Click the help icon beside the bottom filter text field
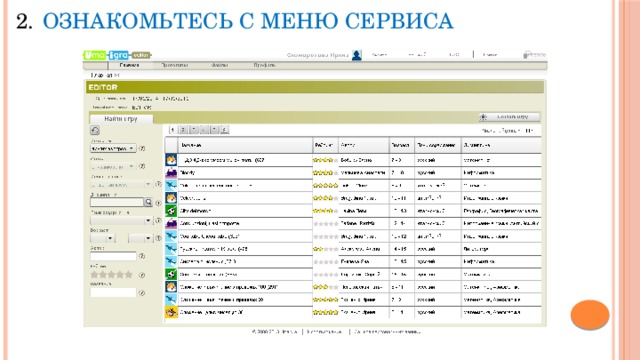Viewport: 640px width, 360px height. (142, 293)
